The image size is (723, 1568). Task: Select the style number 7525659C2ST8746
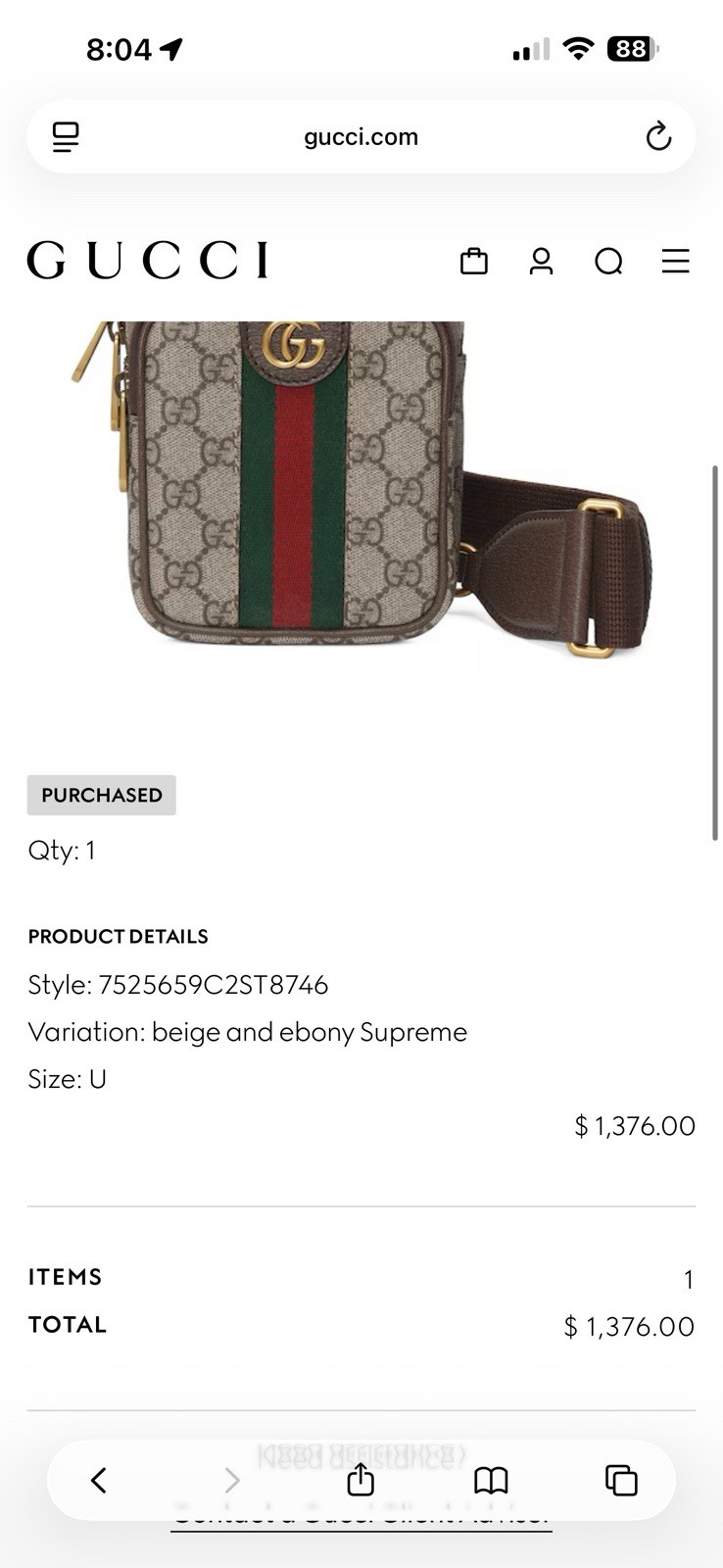[214, 985]
